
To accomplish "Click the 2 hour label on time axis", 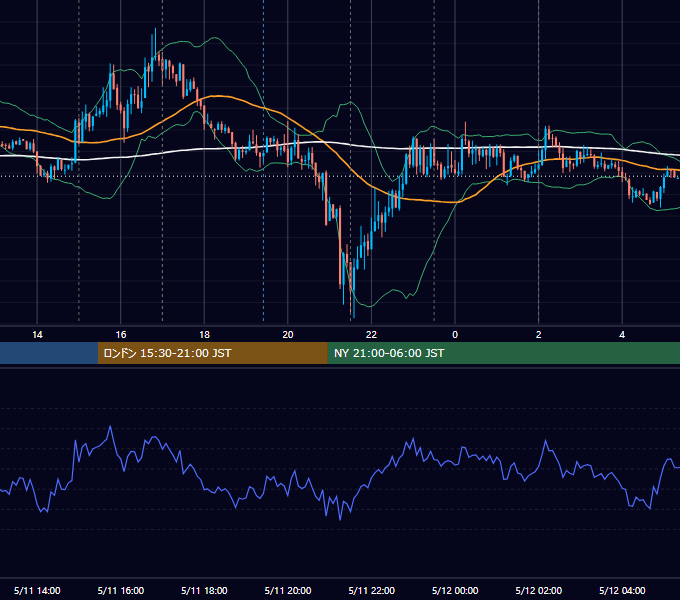I will [539, 335].
